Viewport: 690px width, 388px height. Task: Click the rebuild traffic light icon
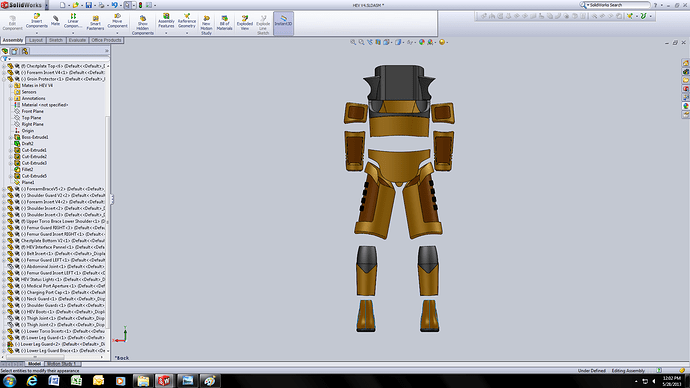[140, 5]
